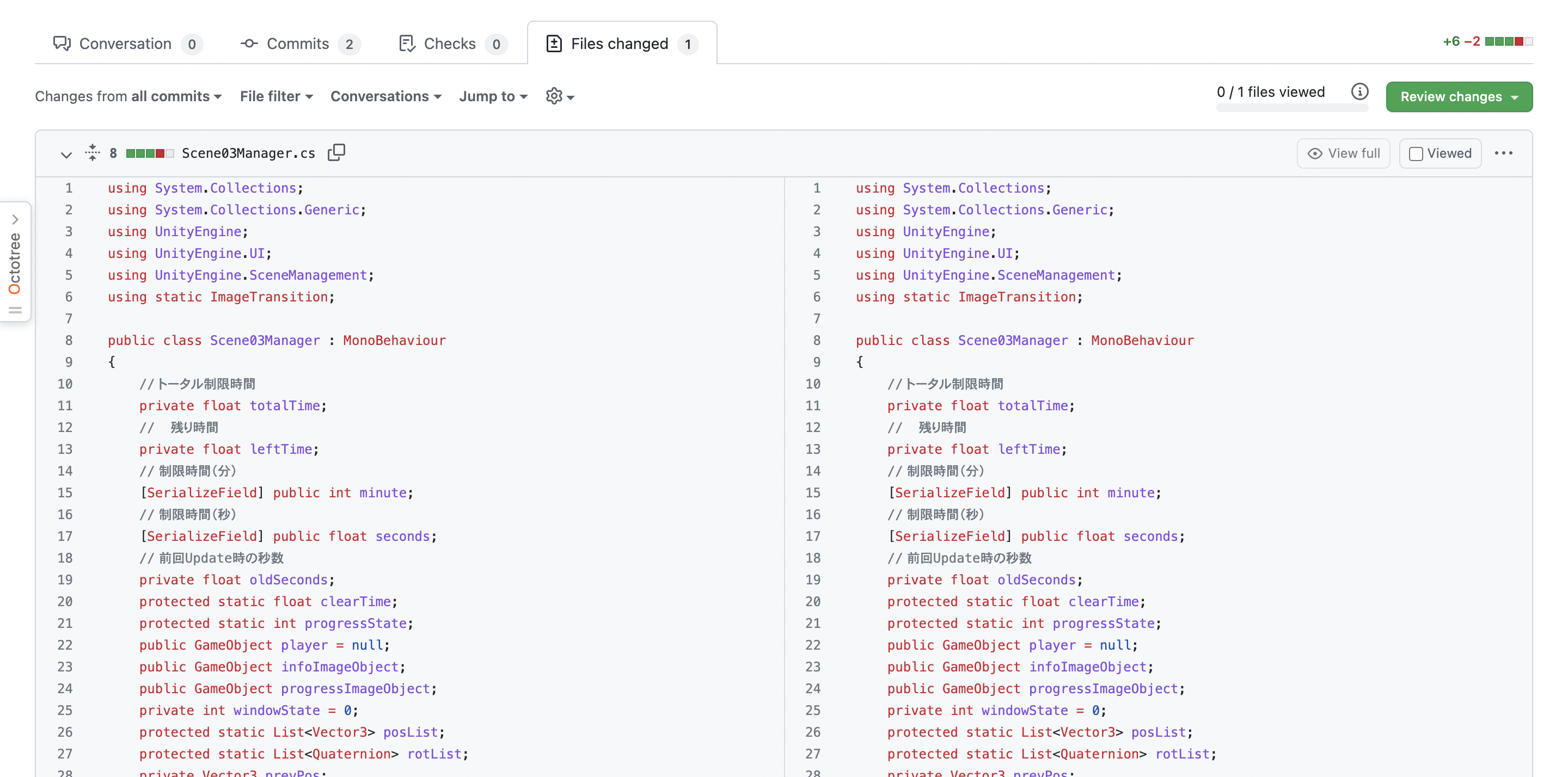Click left-pane line 'private float totalTime;'
The height and width of the screenshot is (777, 1568).
[x=232, y=406]
